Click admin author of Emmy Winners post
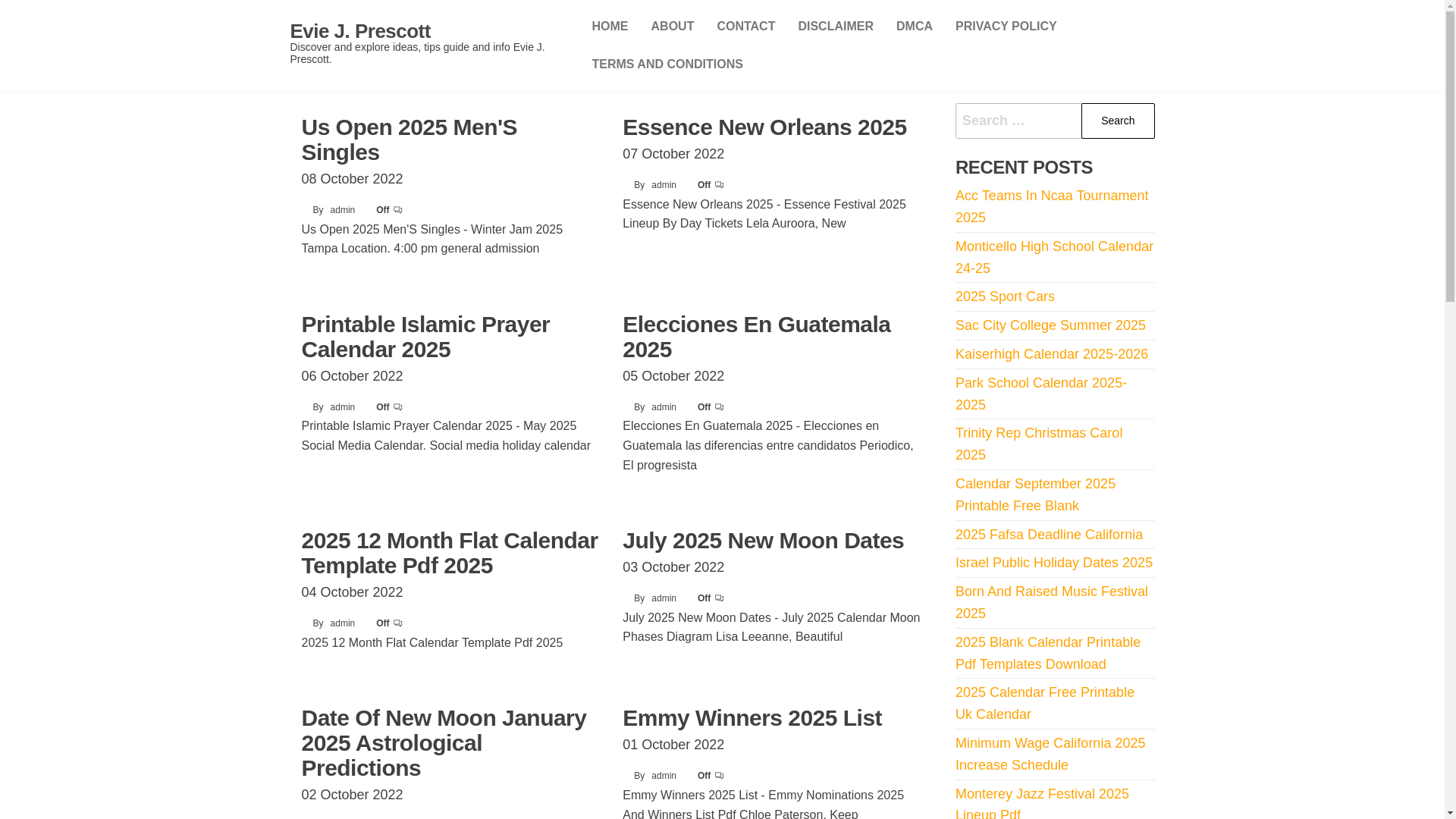Screen dimensions: 1456x819 (664, 776)
